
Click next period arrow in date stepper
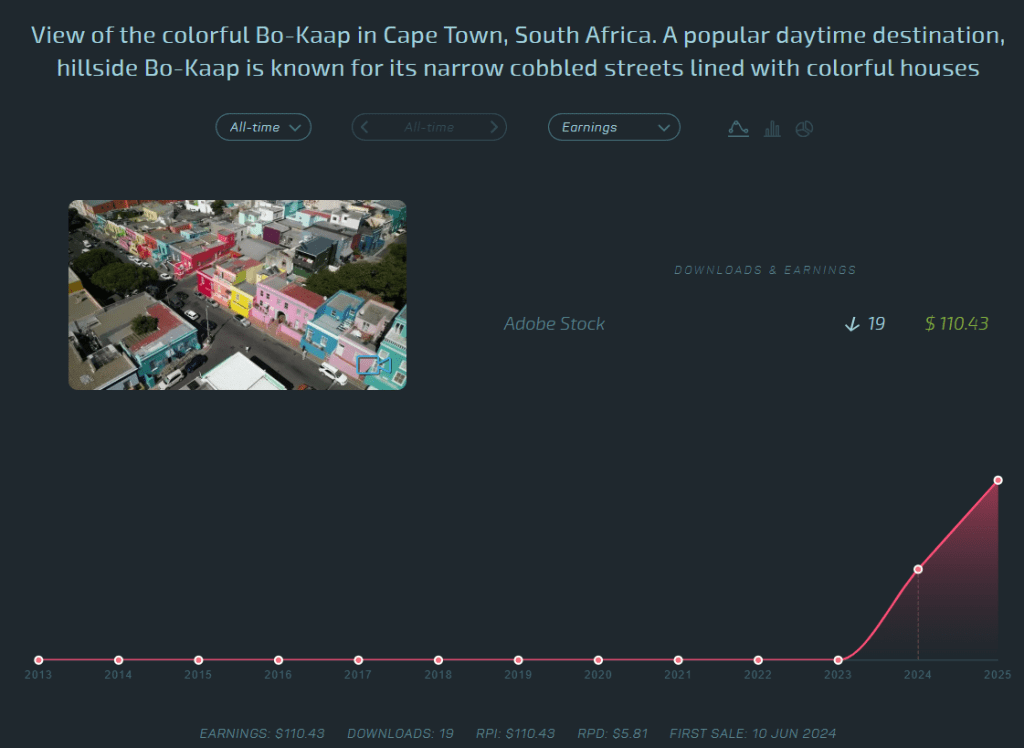(x=494, y=127)
